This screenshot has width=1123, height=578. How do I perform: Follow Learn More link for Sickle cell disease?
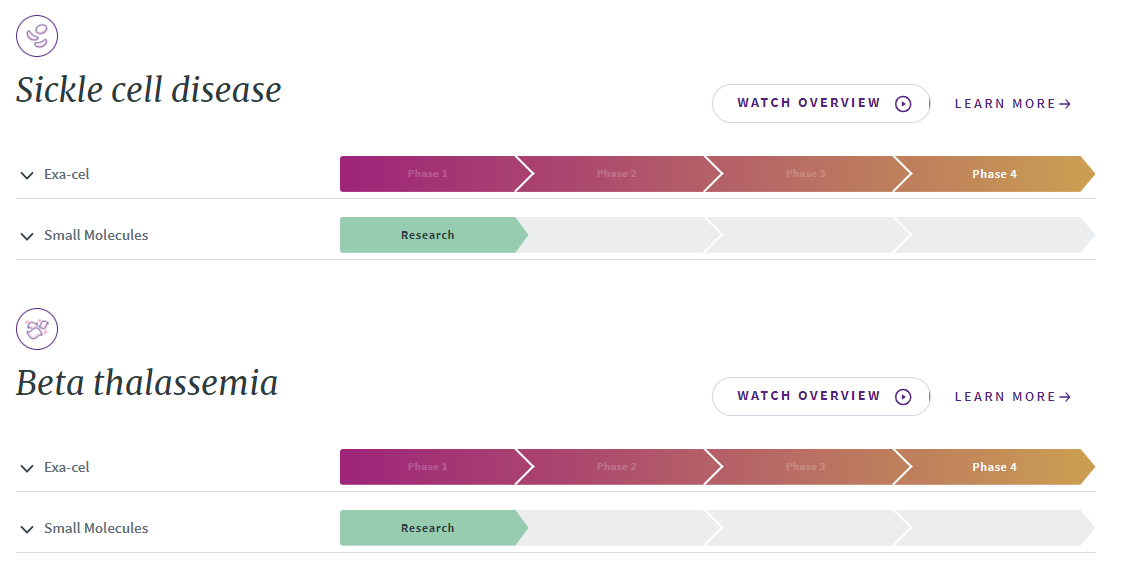coord(1013,104)
